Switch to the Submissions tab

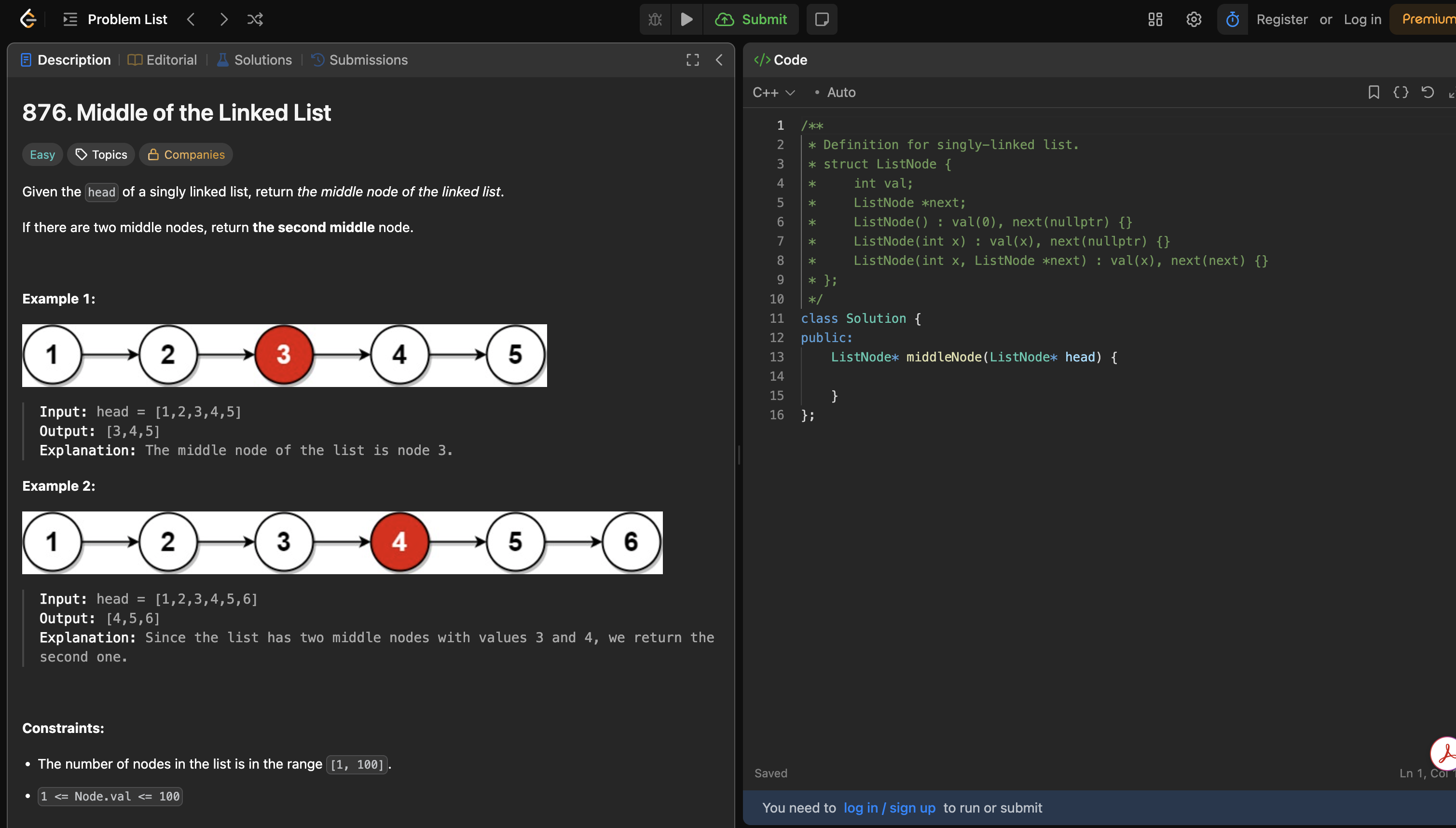tap(360, 60)
